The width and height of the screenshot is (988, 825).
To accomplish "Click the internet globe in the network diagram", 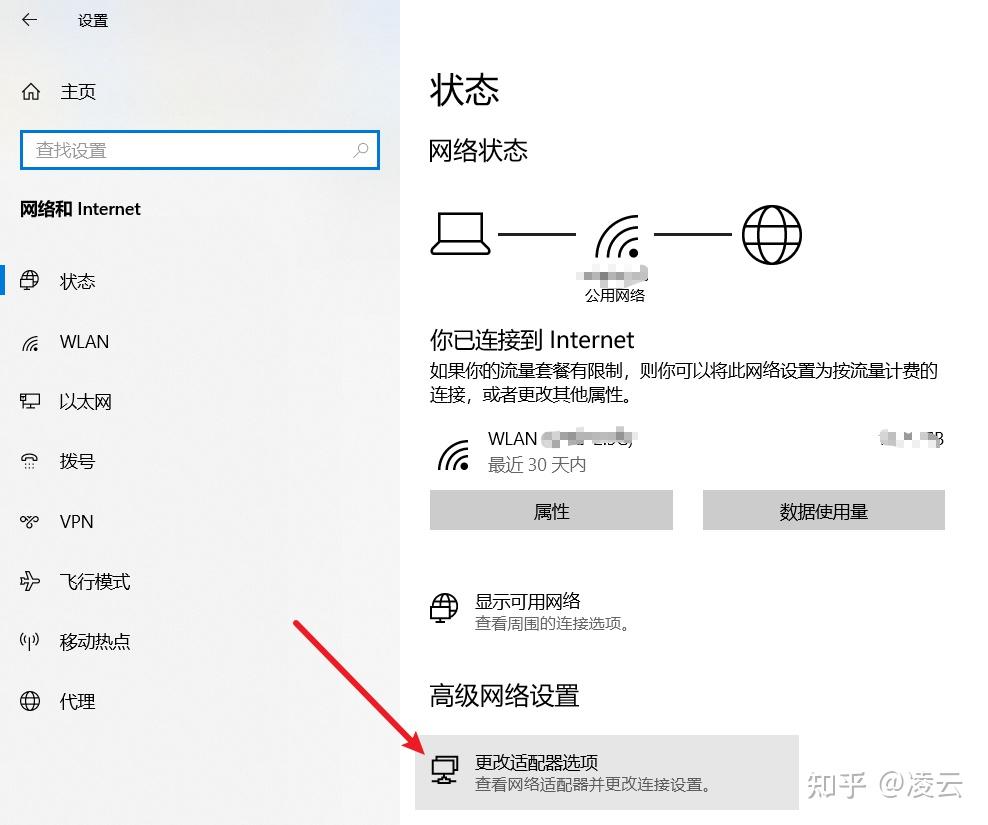I will click(771, 234).
